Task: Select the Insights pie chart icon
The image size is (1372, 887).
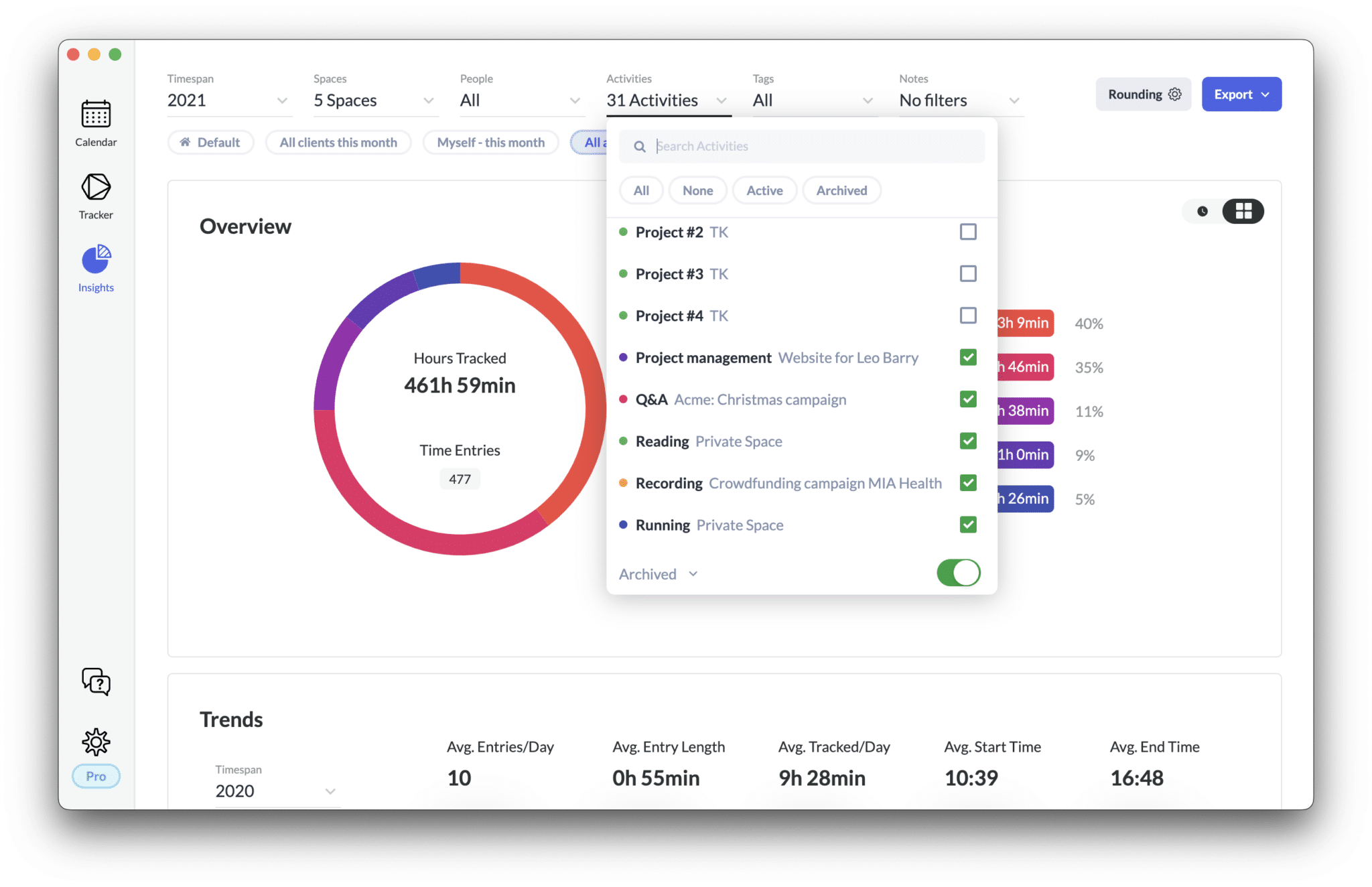Action: (x=96, y=260)
